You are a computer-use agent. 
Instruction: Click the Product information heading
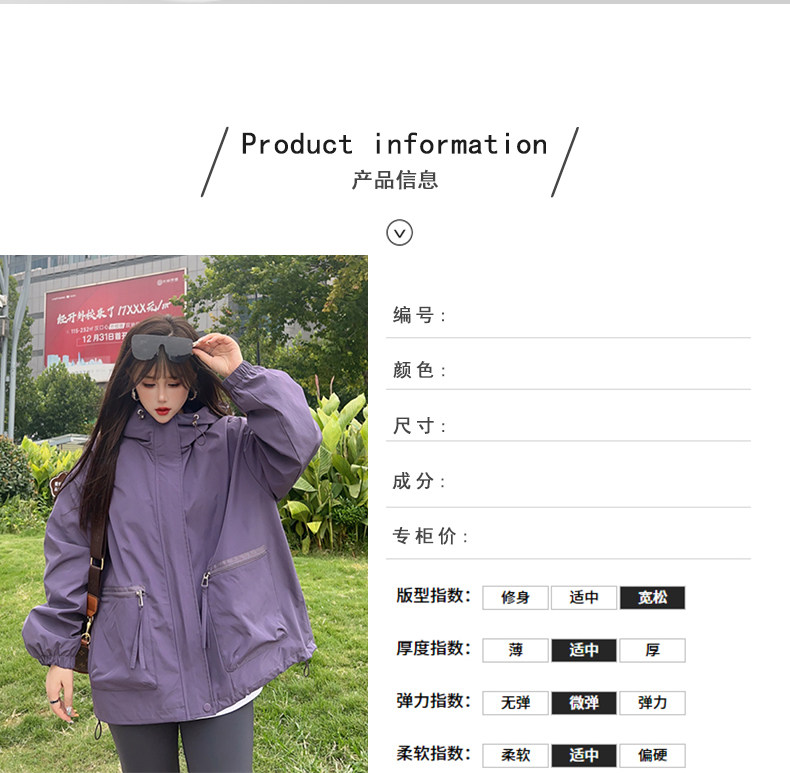[x=394, y=145]
